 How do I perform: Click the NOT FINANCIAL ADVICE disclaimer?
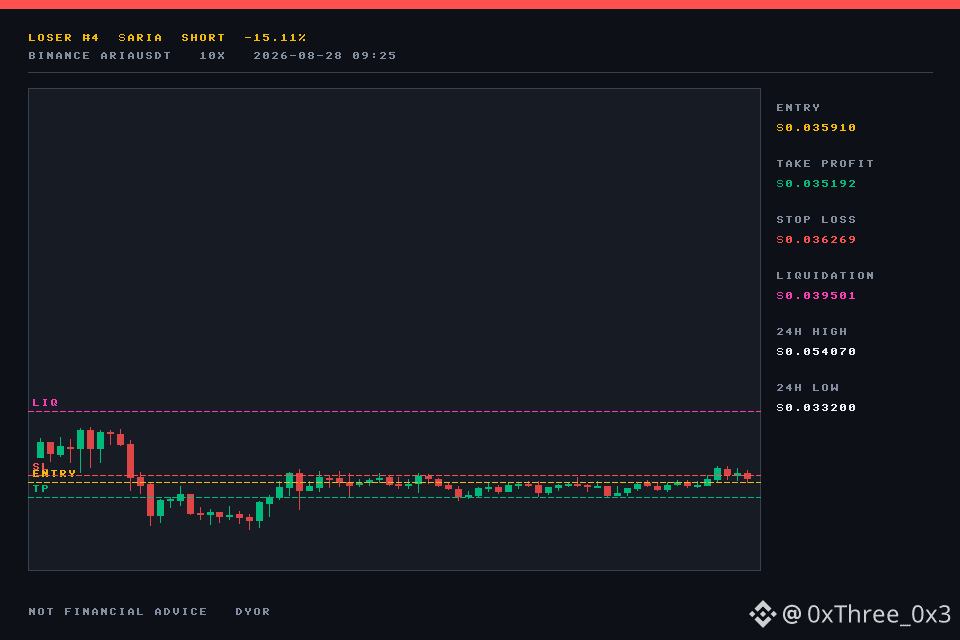(118, 612)
